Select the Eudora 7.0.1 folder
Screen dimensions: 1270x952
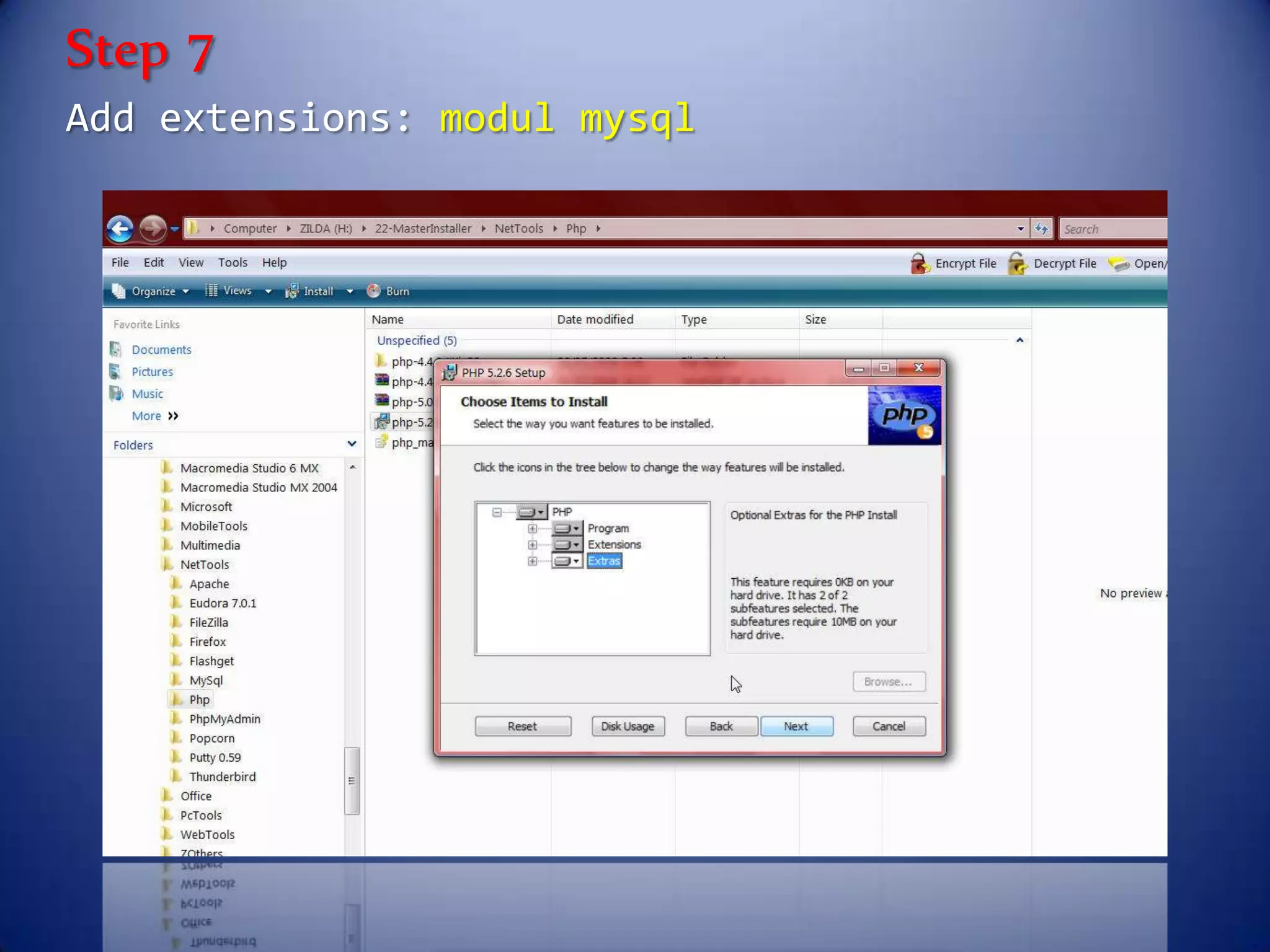tap(223, 603)
